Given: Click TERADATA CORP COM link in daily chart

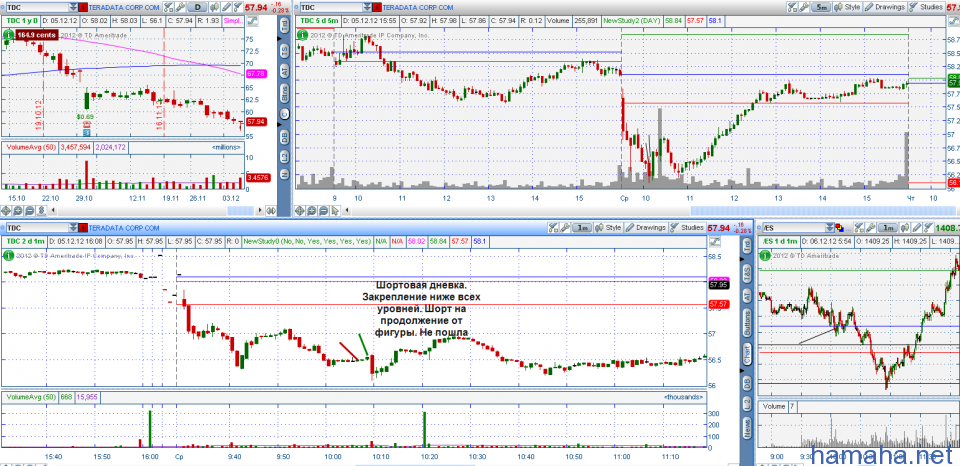Looking at the screenshot, I should [124, 7].
